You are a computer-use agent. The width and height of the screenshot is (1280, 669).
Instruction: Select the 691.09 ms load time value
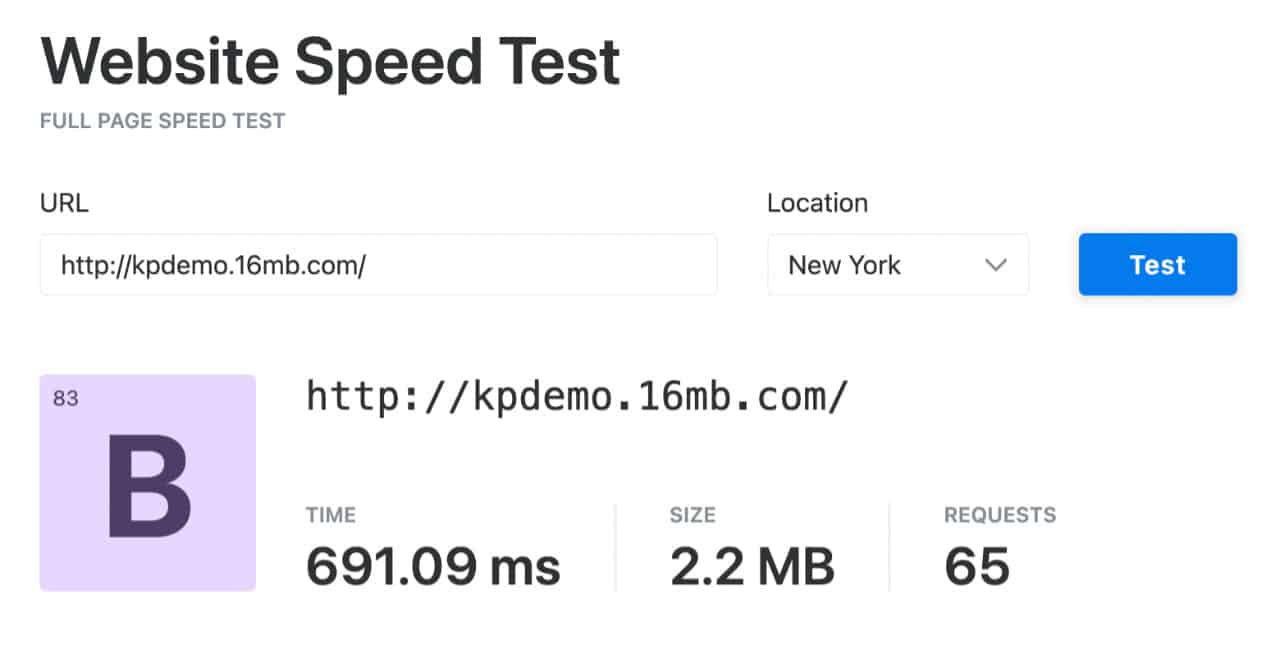[433, 565]
